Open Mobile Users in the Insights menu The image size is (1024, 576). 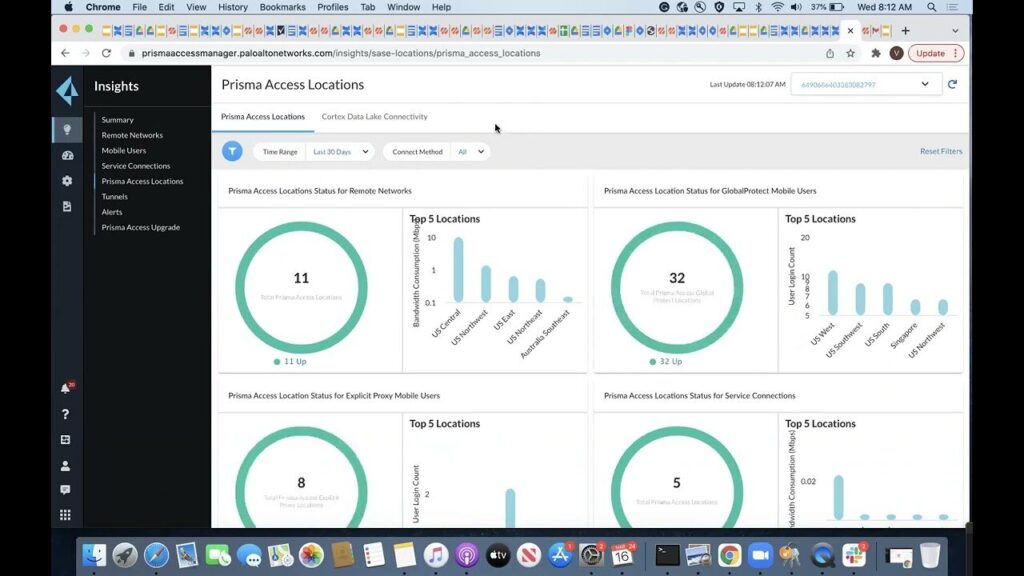click(123, 150)
